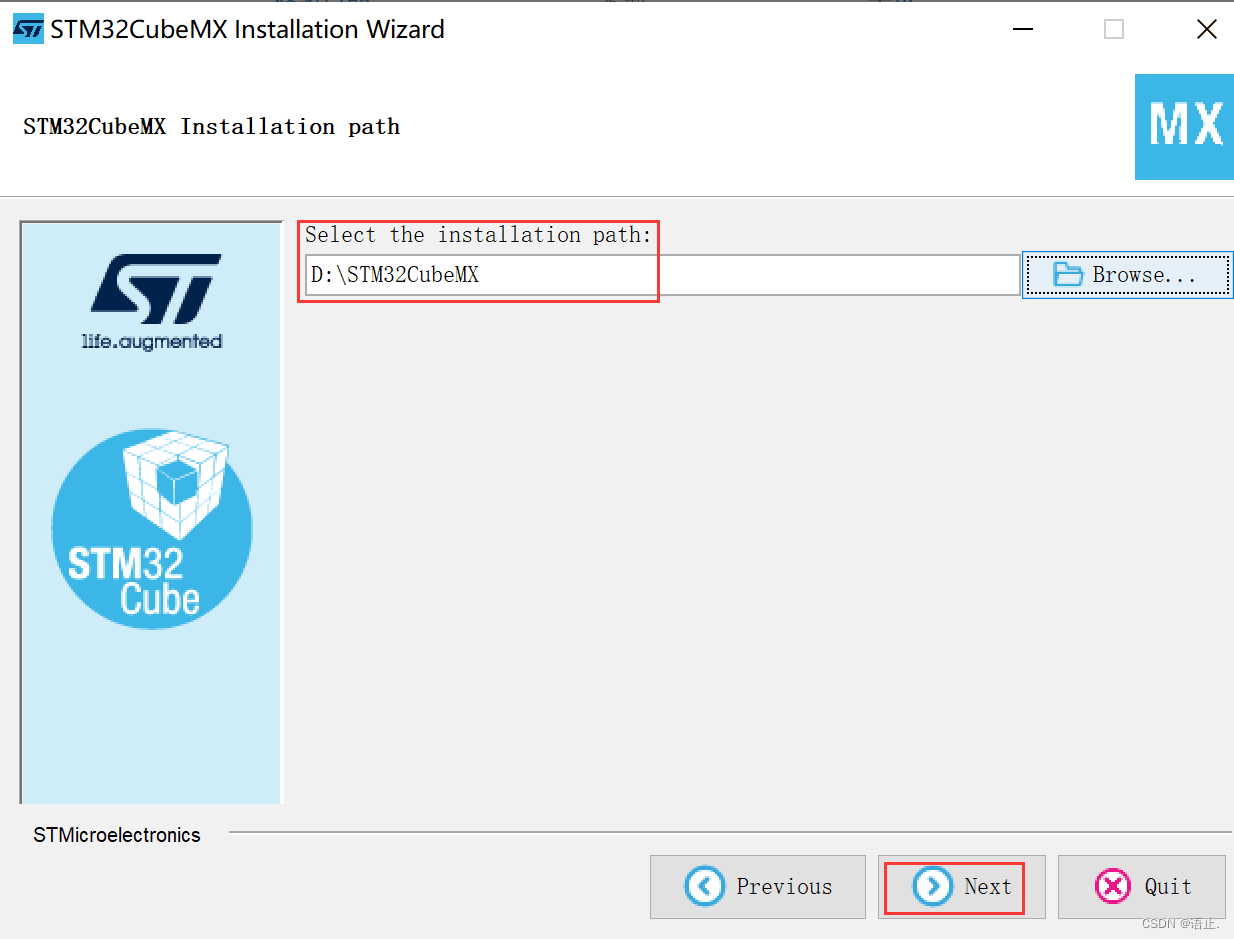Click the left arrow icon beside Previous

click(705, 886)
